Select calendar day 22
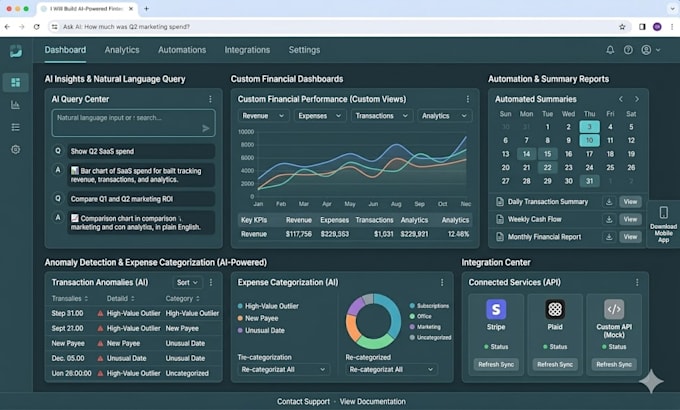The image size is (680, 410). (547, 167)
